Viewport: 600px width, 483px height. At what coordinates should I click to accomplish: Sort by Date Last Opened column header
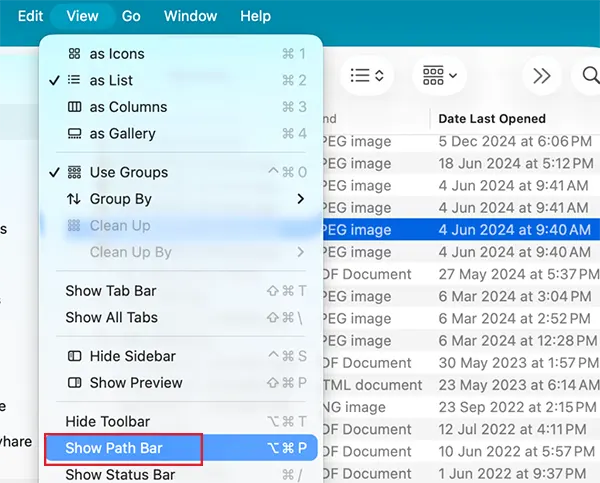[492, 118]
